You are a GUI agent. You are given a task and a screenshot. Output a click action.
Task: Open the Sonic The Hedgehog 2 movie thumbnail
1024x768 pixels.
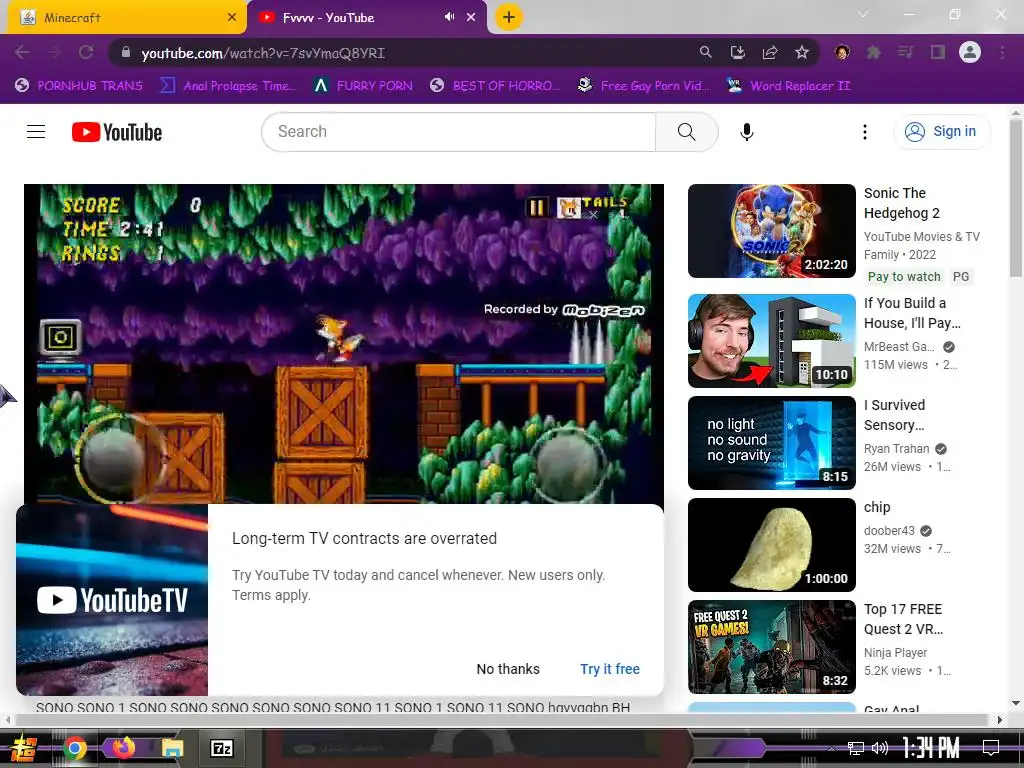[x=772, y=231]
